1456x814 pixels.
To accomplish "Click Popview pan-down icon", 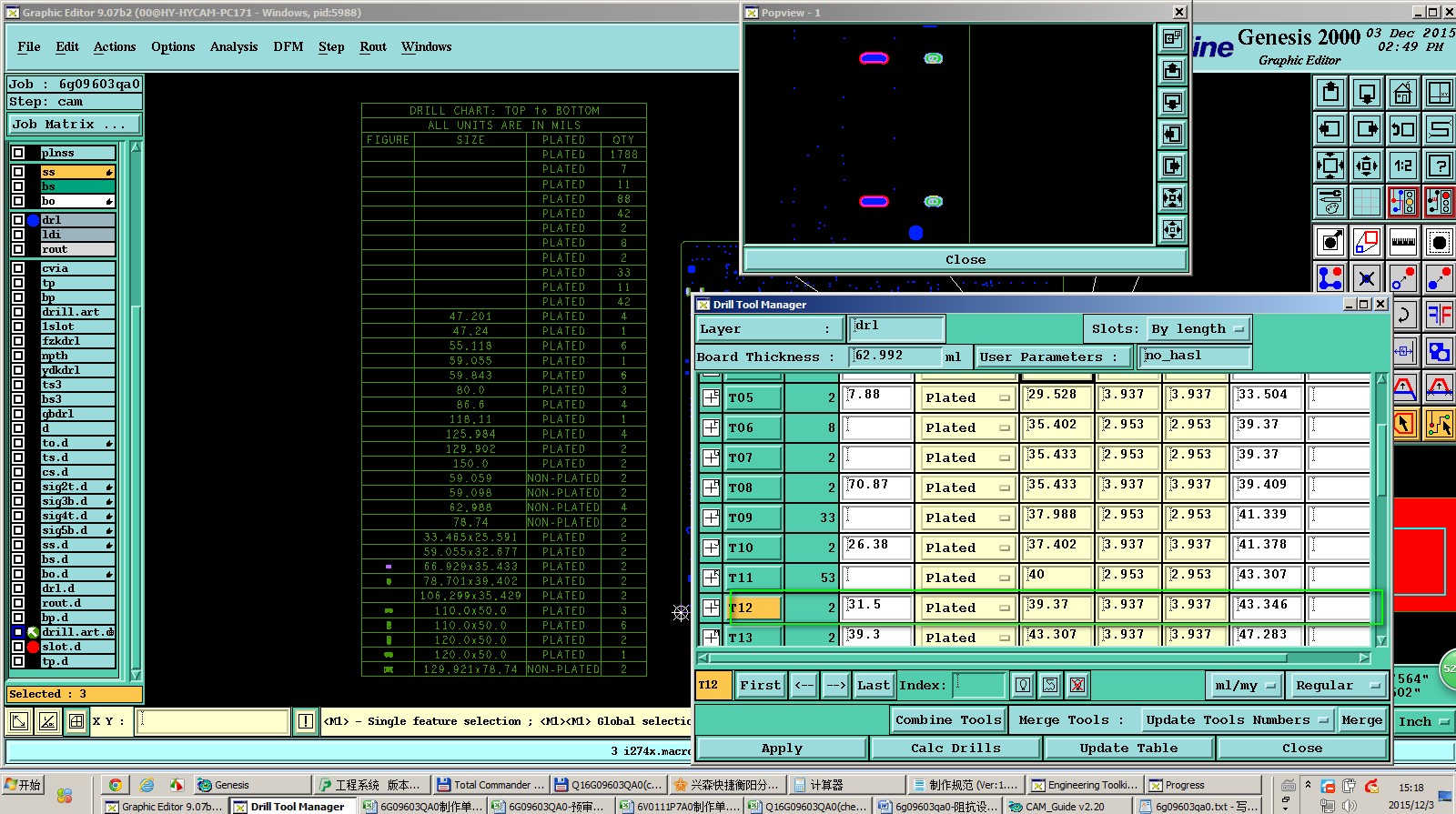I will [x=1173, y=102].
